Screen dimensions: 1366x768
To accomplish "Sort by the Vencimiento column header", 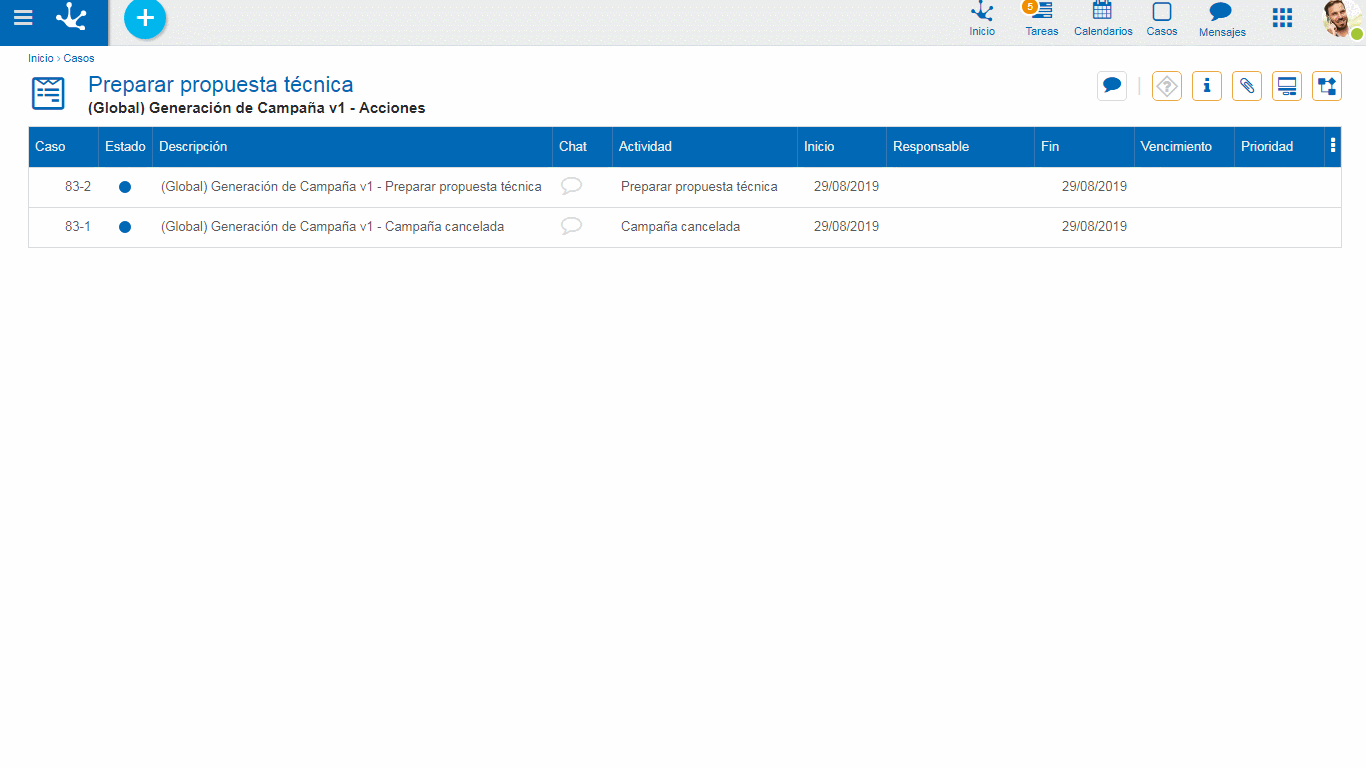I will click(x=1176, y=147).
